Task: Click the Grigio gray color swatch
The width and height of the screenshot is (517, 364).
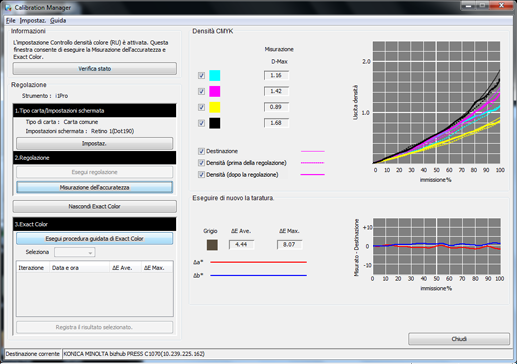Action: pos(212,245)
